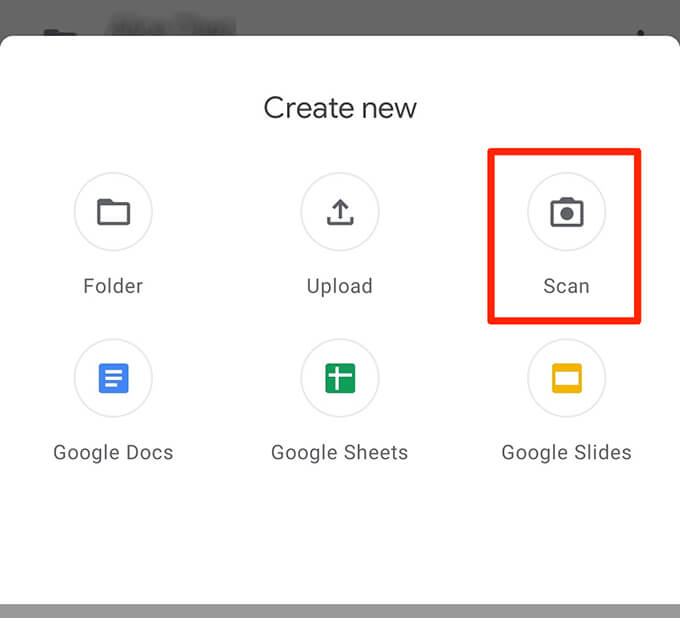Tap the "Scan" text label
680x618 pixels.
[x=566, y=286]
